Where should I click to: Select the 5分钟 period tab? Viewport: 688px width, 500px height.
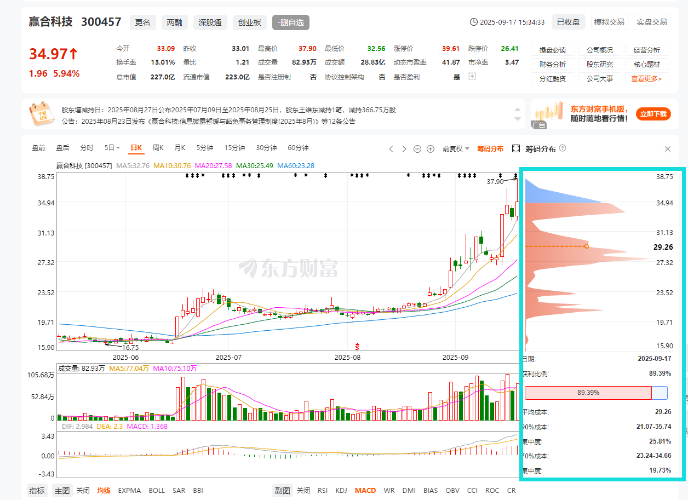click(204, 148)
